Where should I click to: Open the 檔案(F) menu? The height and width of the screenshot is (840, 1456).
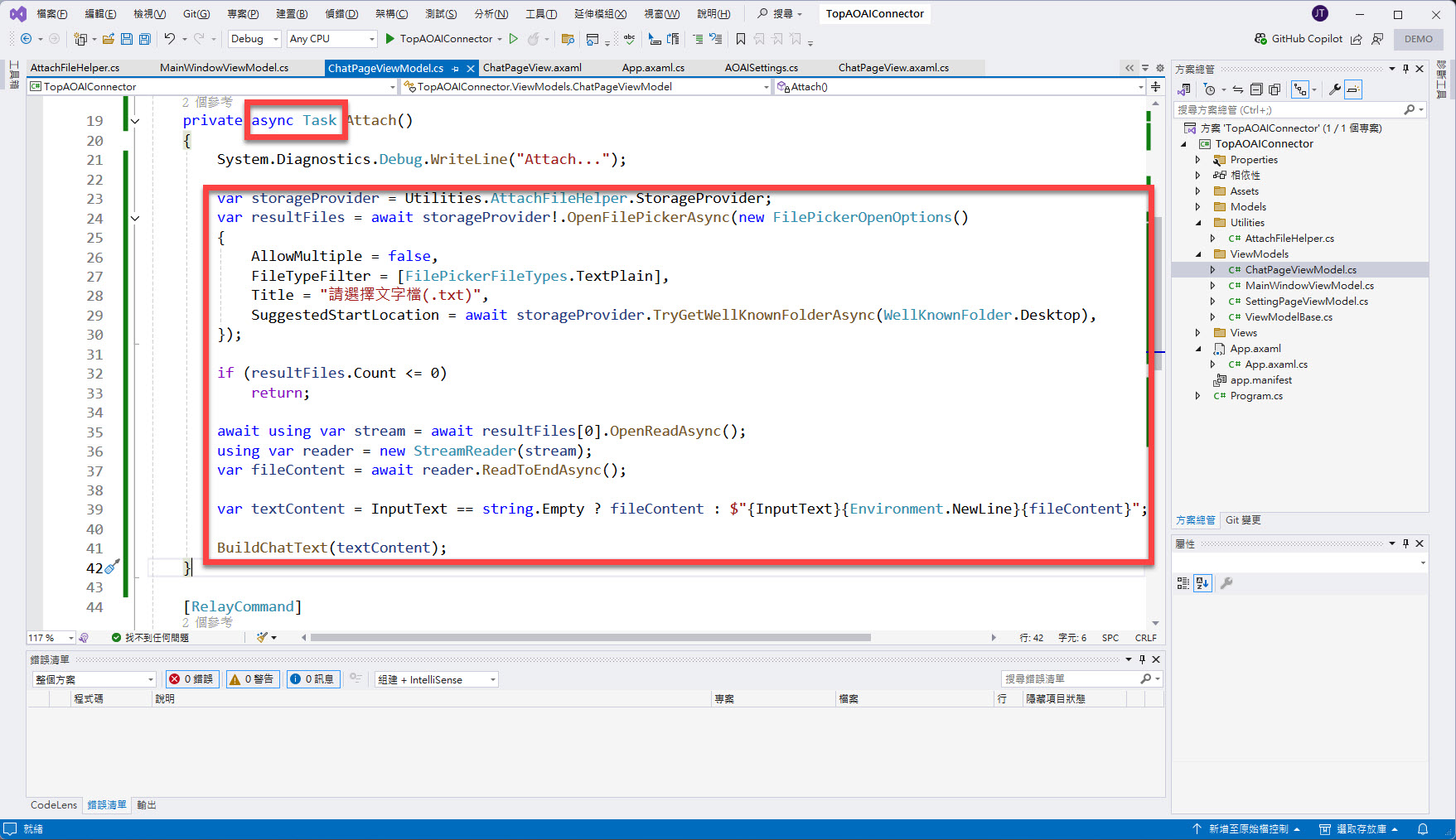(52, 14)
